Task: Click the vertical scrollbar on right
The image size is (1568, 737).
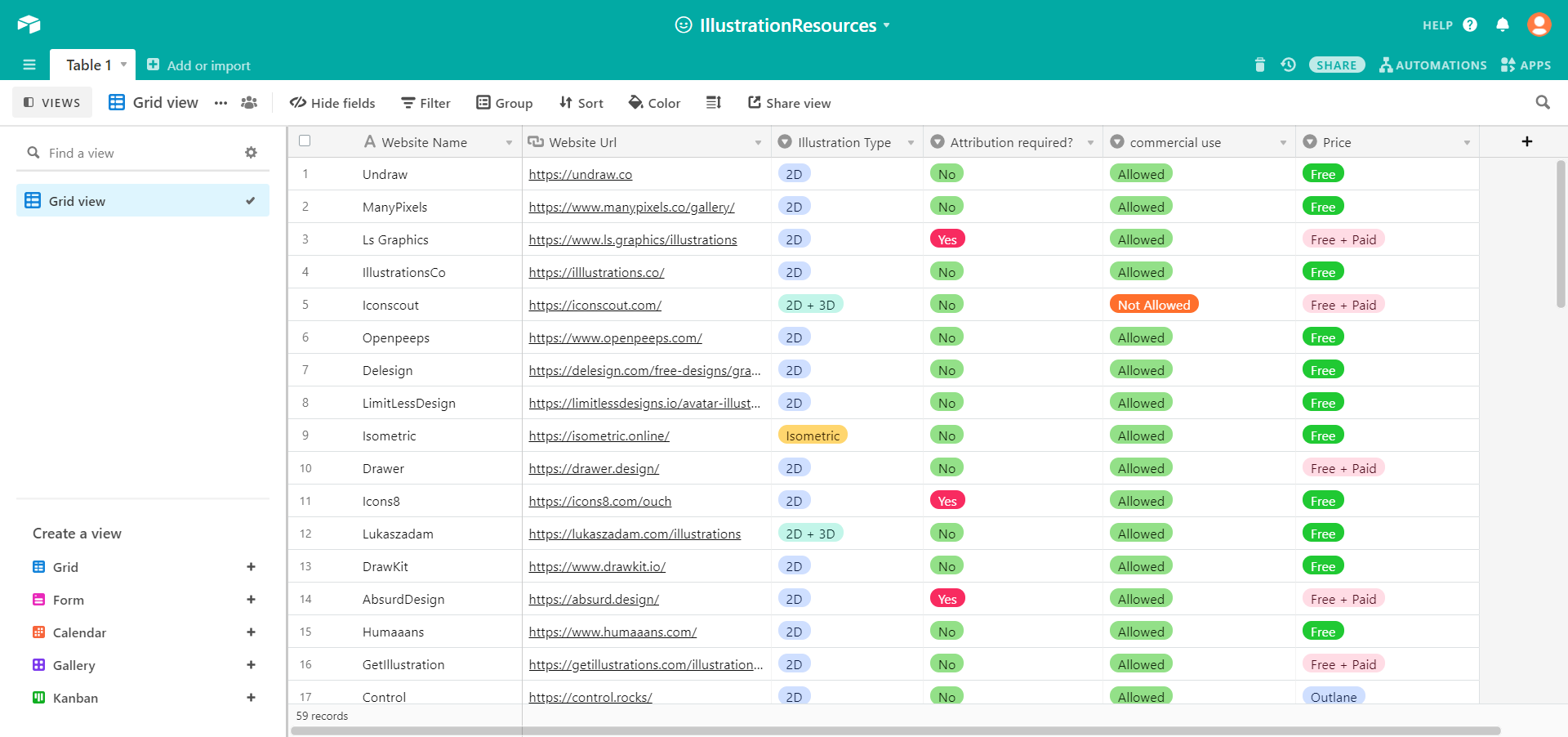Action: click(1561, 234)
